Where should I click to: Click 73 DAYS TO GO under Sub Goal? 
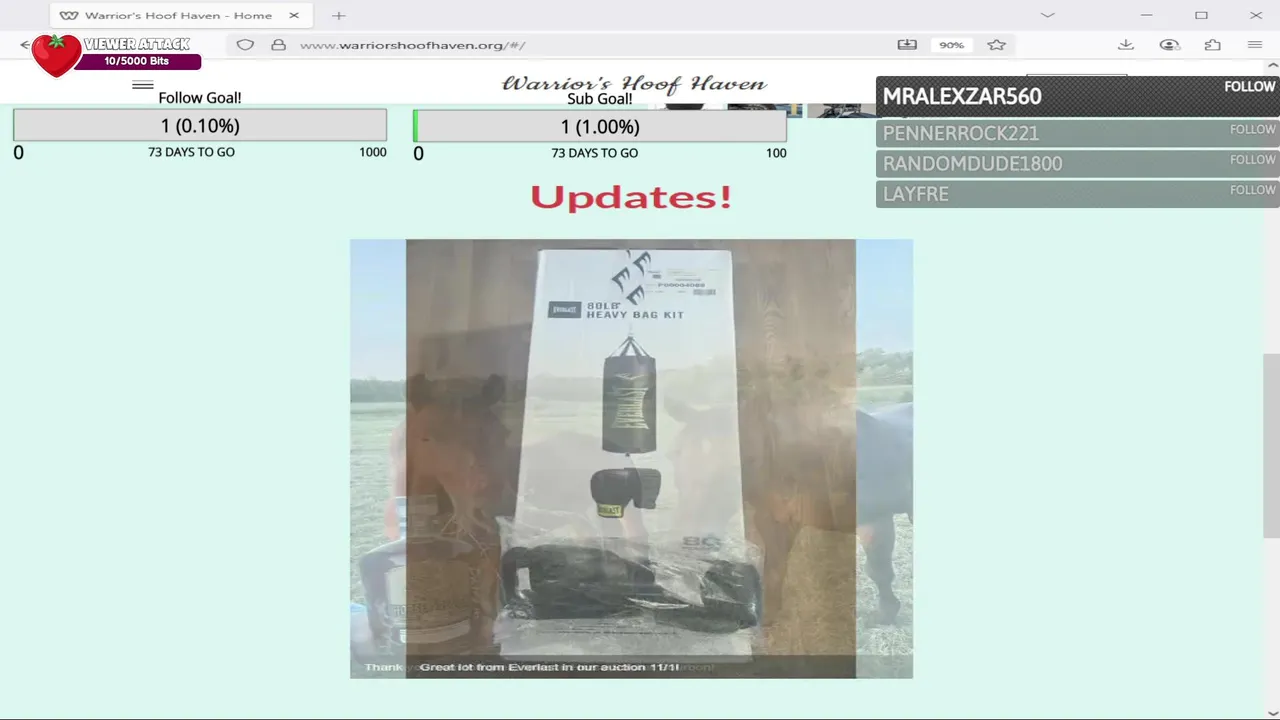coord(594,153)
